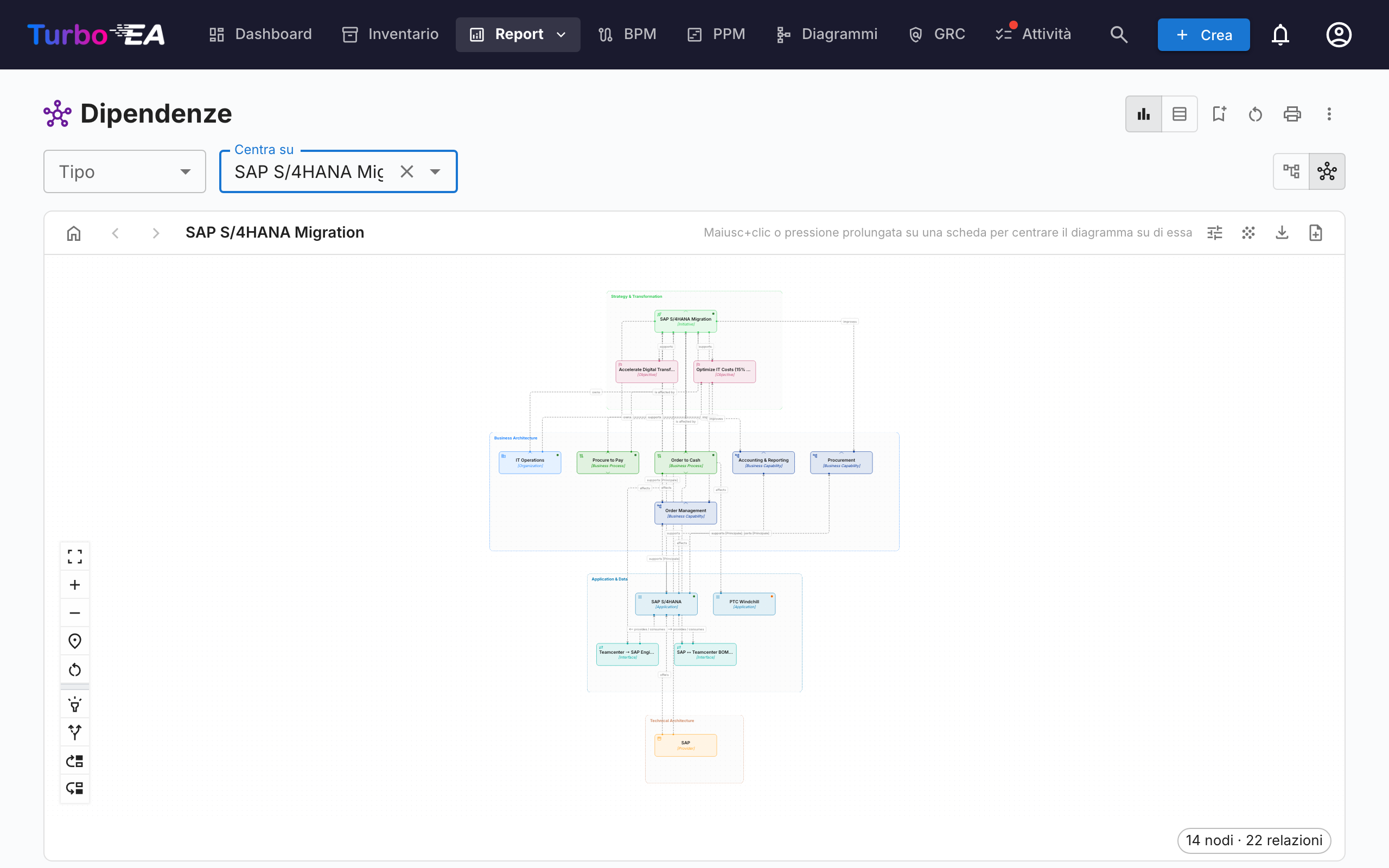Select the Procurement capability node
Viewport: 1389px width, 868px height.
click(841, 462)
